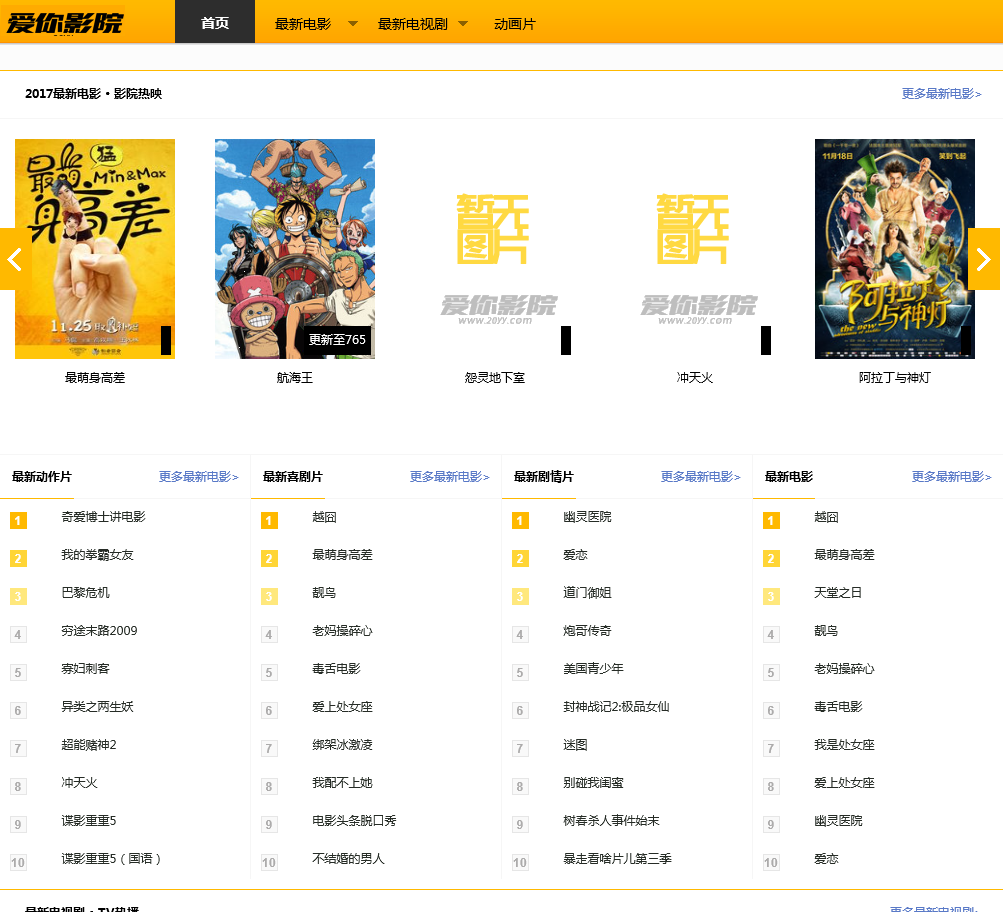1003x912 pixels.
Task: Click 更多最新电影 link beside 最新动作片
Action: (198, 476)
